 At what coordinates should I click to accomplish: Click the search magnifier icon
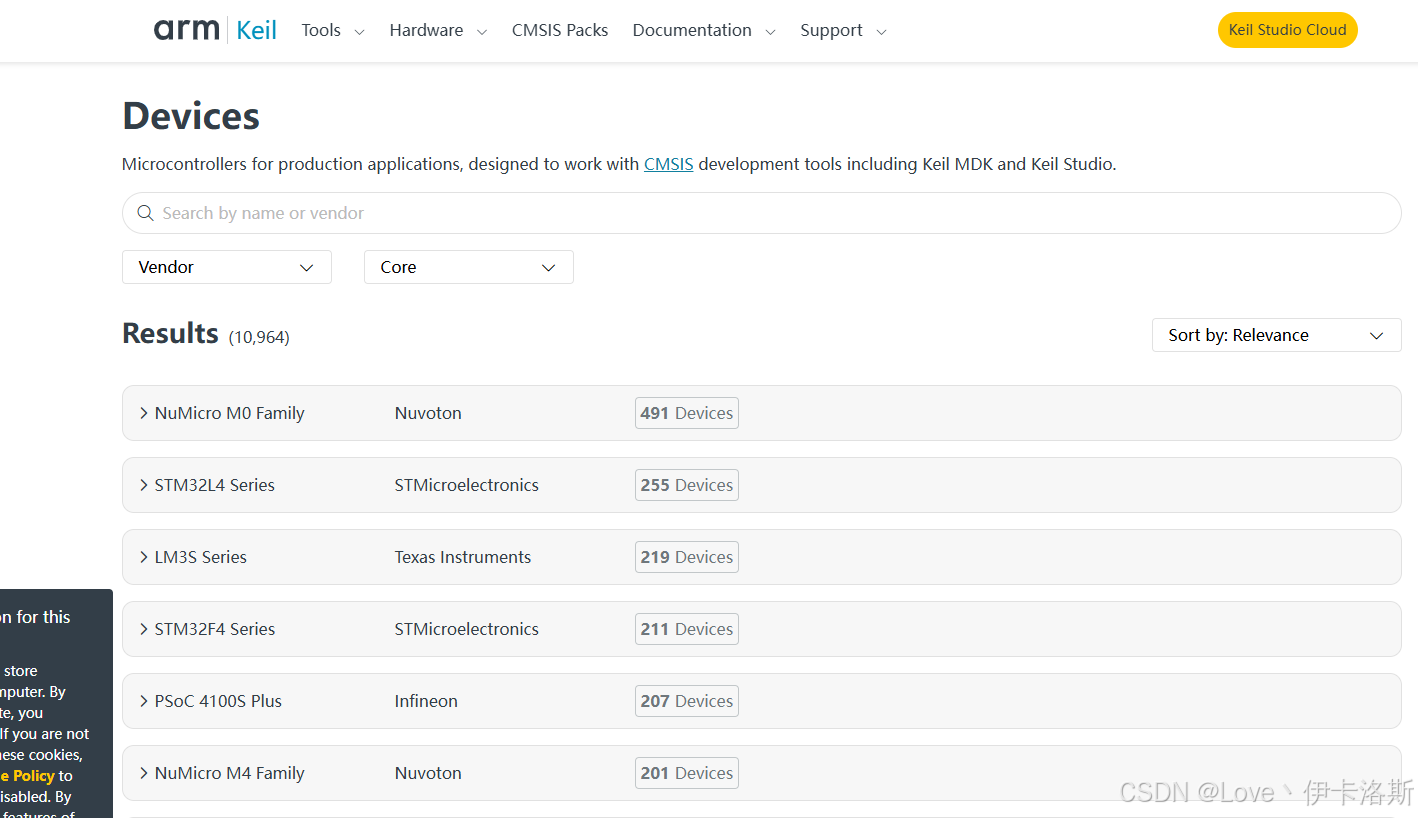(145, 213)
